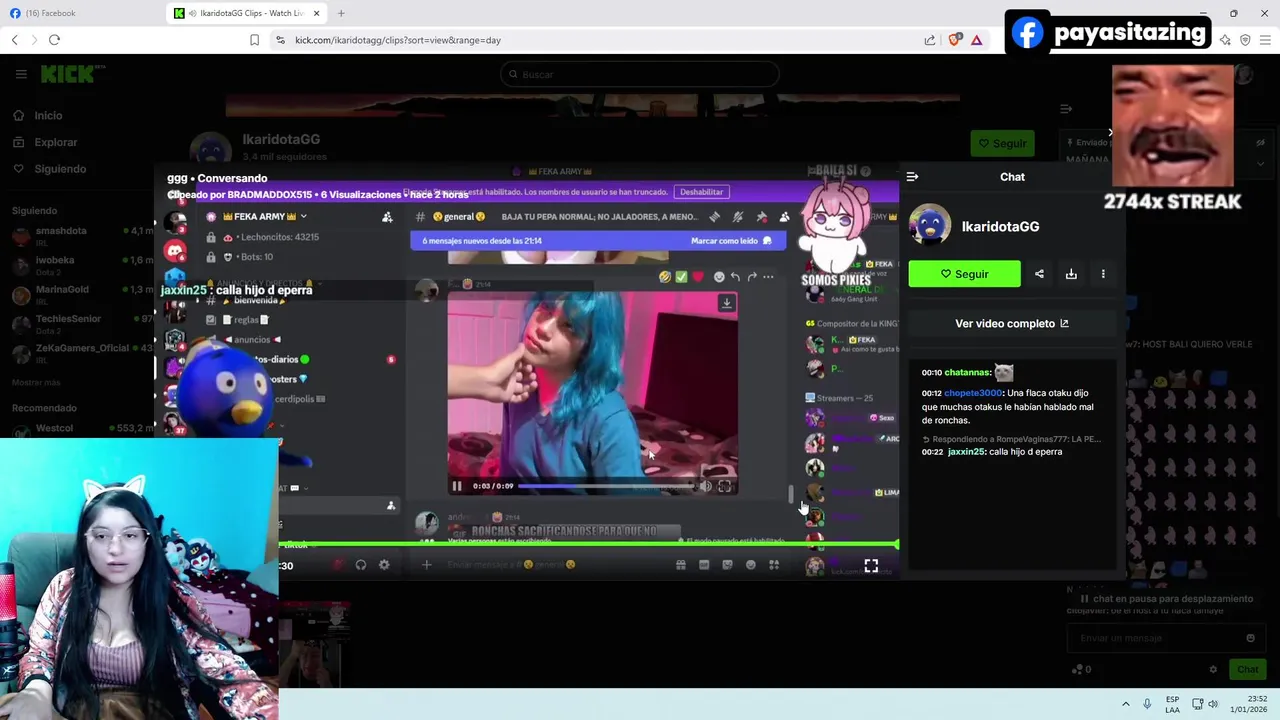1280x720 pixels.
Task: Share the clip
Action: (1039, 274)
